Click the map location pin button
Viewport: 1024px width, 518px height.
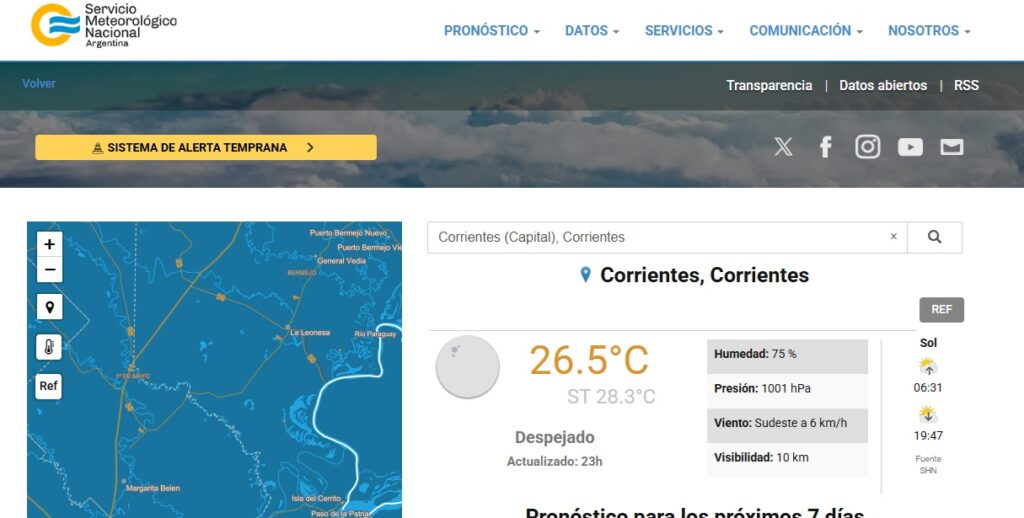(49, 307)
